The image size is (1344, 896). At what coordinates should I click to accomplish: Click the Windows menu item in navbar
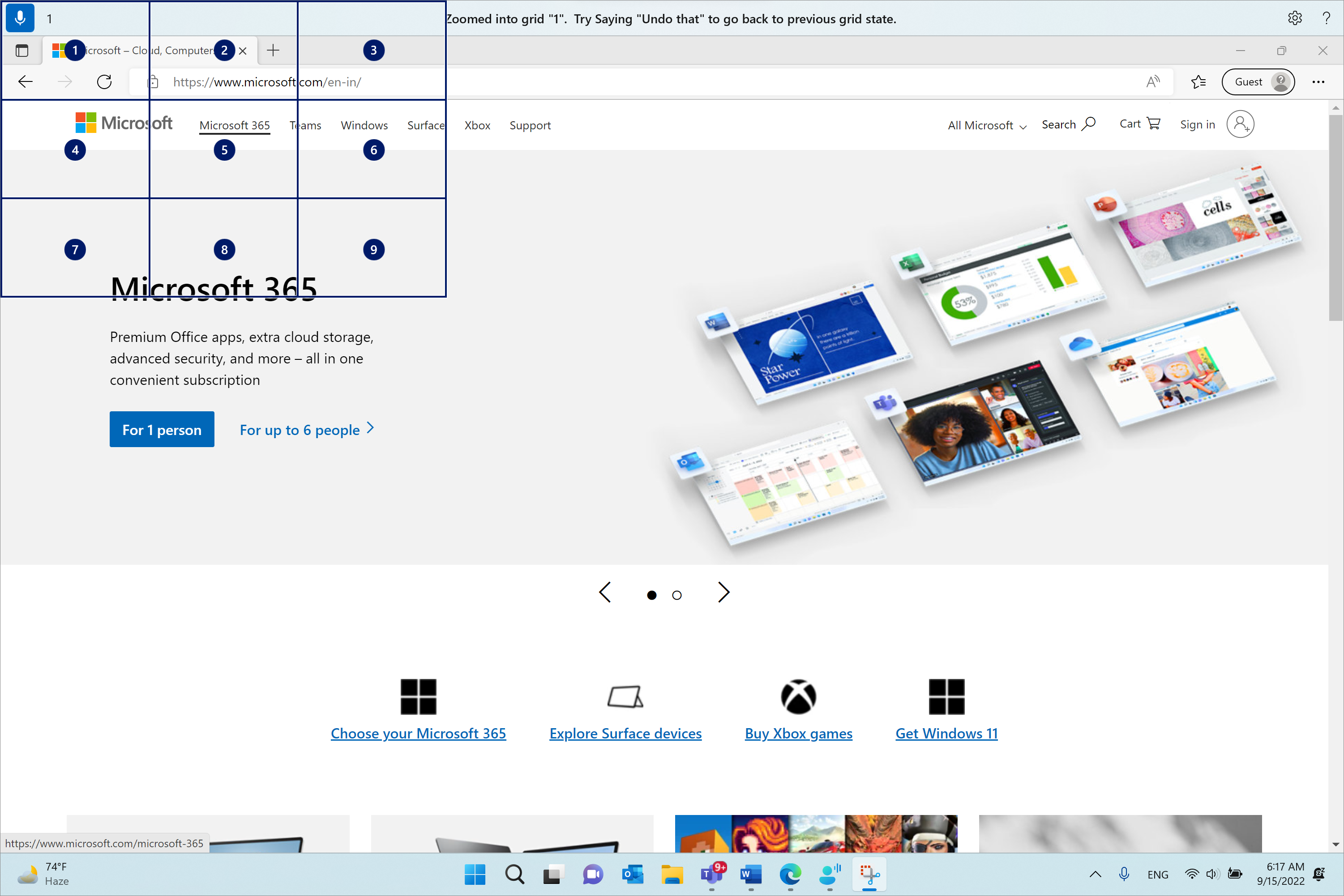pos(364,124)
